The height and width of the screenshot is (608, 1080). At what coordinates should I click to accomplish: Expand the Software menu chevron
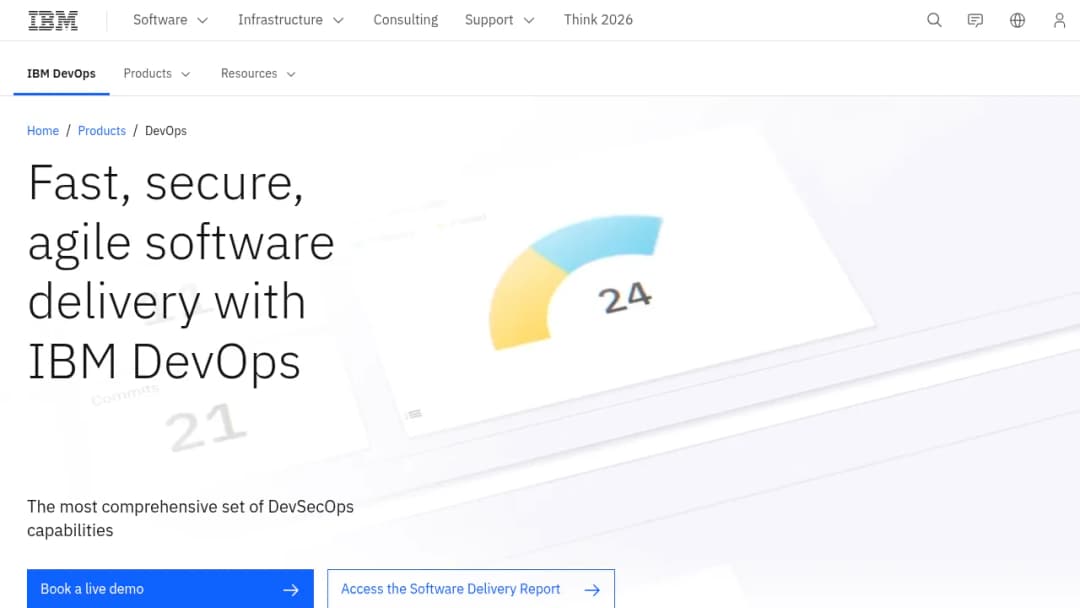click(x=202, y=21)
